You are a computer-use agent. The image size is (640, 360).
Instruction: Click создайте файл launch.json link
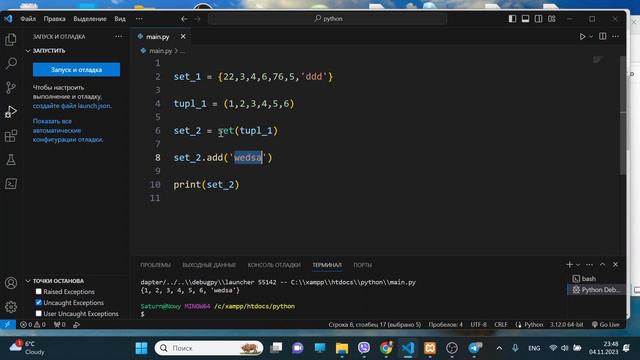click(72, 106)
